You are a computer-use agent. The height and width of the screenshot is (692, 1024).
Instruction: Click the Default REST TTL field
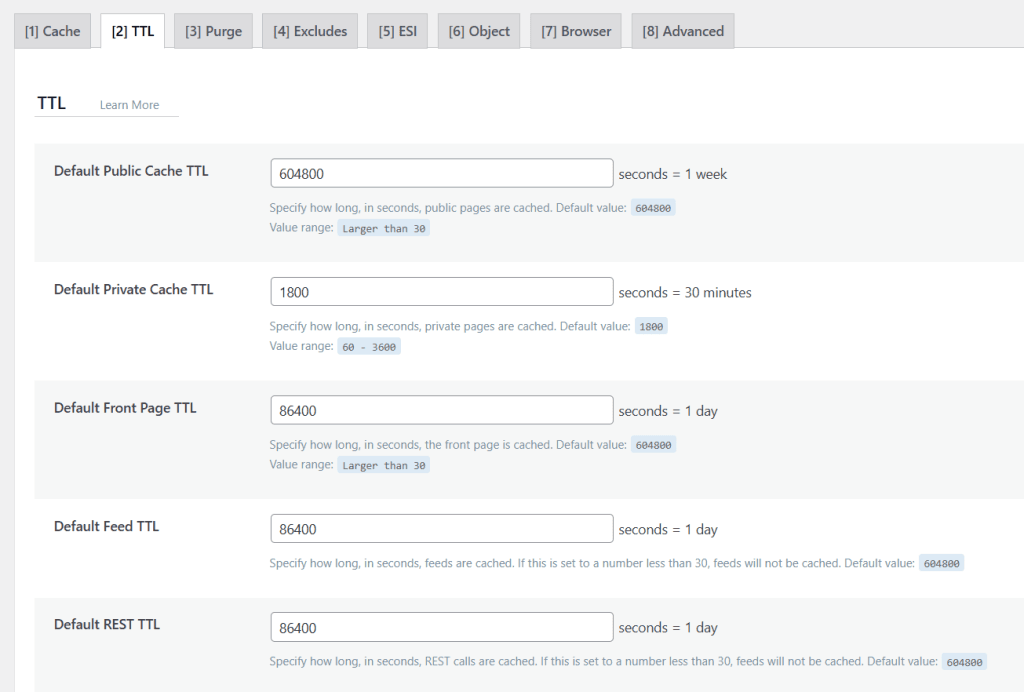(x=441, y=627)
